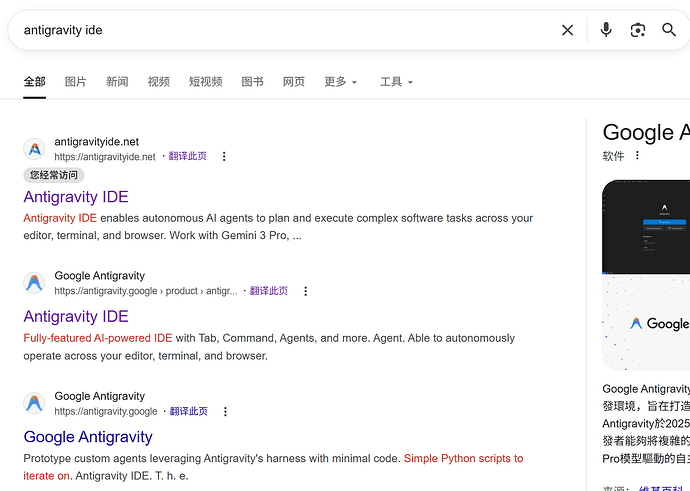Open the knowledge panel three-dot menu beside 软件
The width and height of the screenshot is (690, 491).
(637, 155)
